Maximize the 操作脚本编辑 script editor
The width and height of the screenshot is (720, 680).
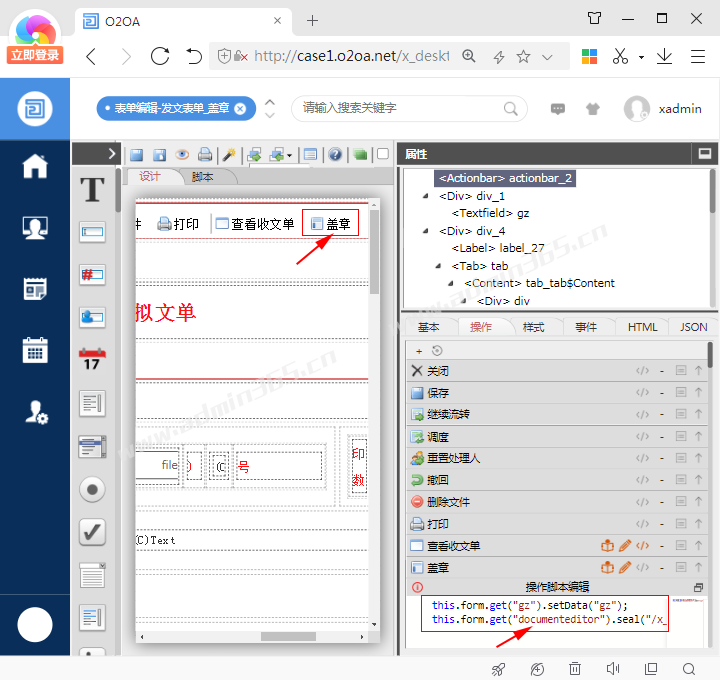[x=698, y=587]
